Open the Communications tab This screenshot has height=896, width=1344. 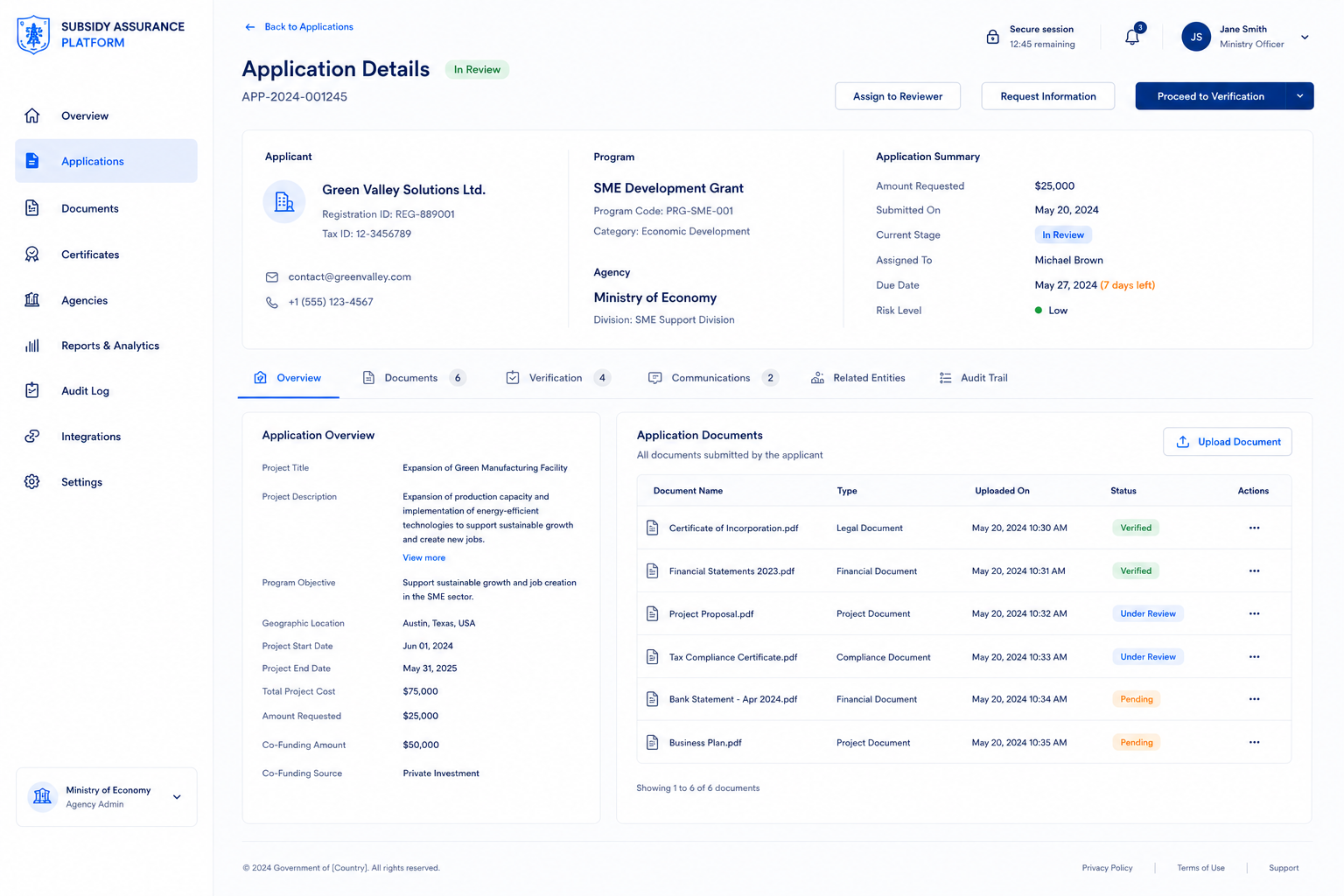[x=713, y=378]
